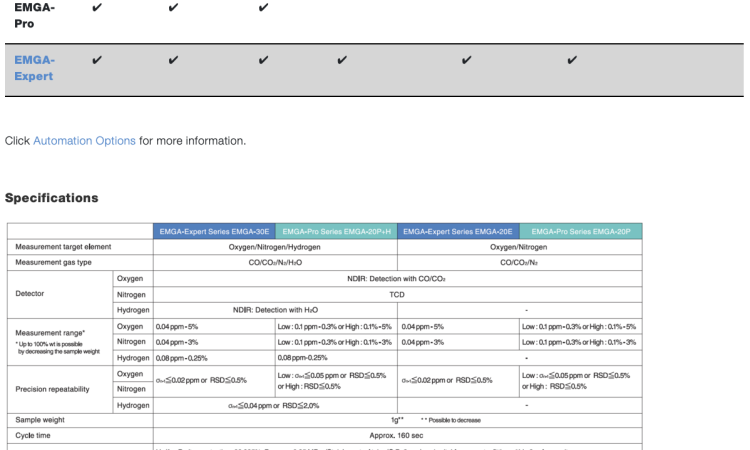750x450 pixels.
Task: Click the Hydrogen label in Precision repeatability
Action: pyautogui.click(x=133, y=405)
